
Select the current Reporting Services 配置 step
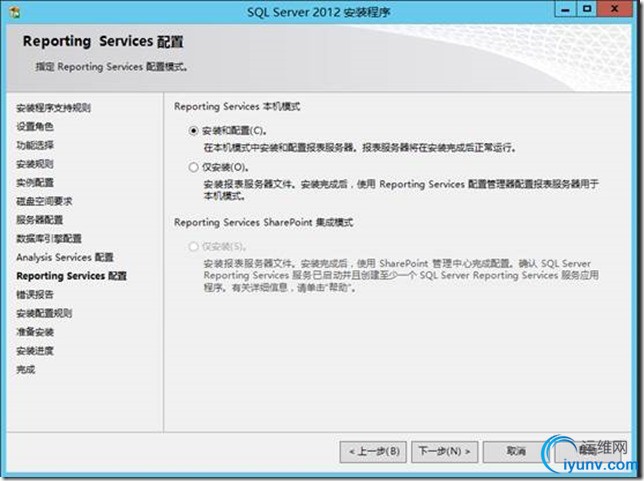point(71,276)
